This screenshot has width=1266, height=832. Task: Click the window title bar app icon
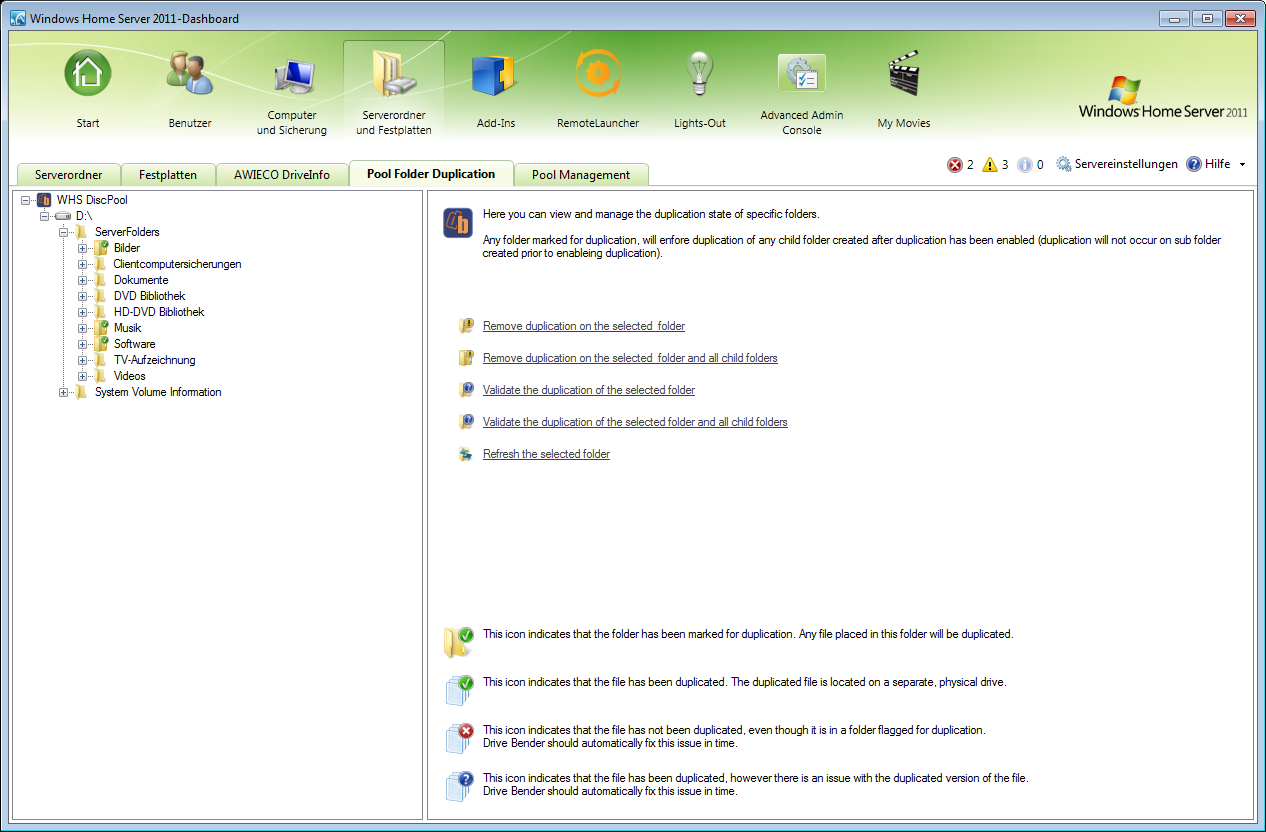(18, 19)
